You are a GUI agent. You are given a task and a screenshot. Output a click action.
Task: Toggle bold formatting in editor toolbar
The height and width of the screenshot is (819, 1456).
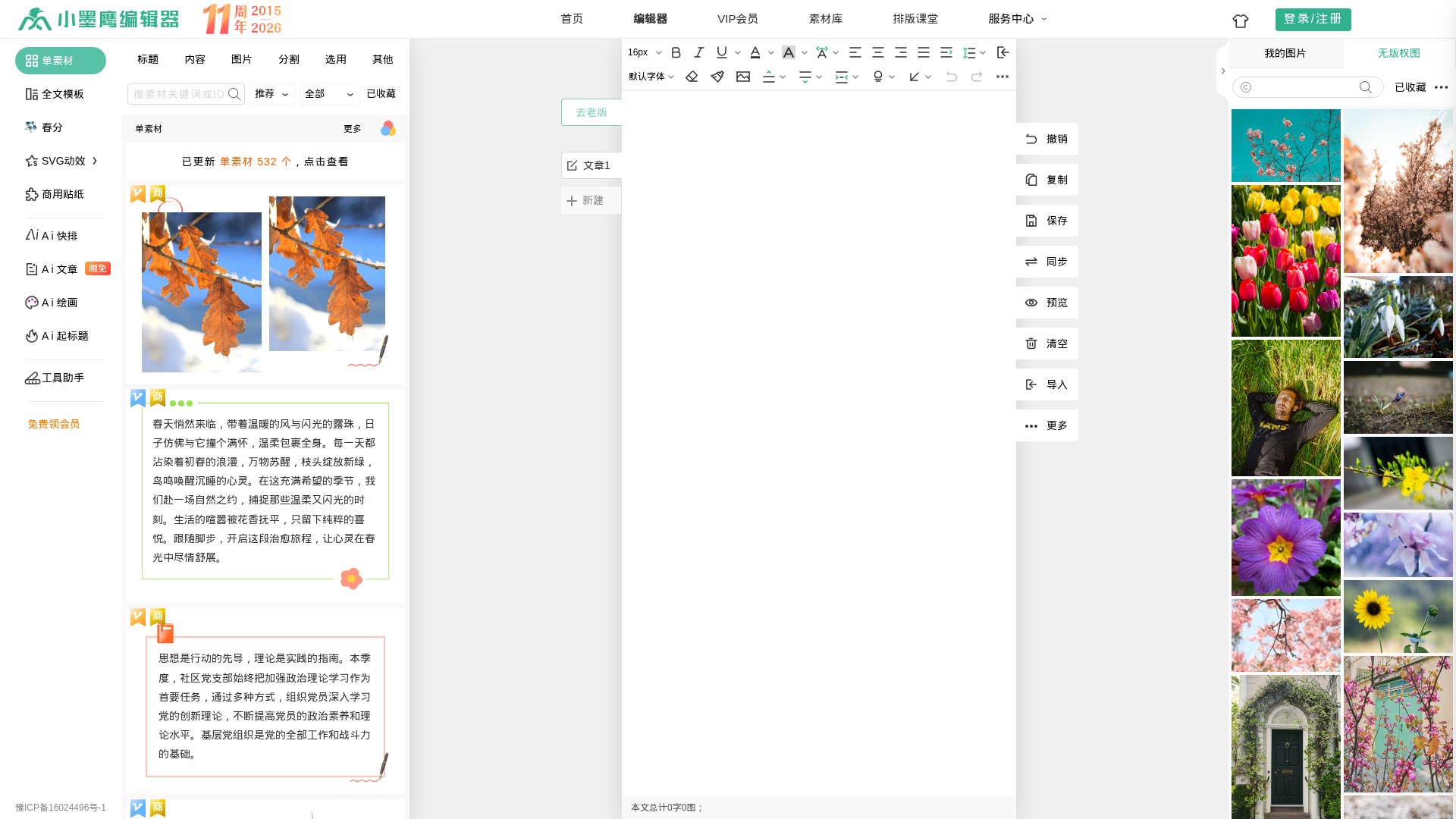click(x=676, y=52)
